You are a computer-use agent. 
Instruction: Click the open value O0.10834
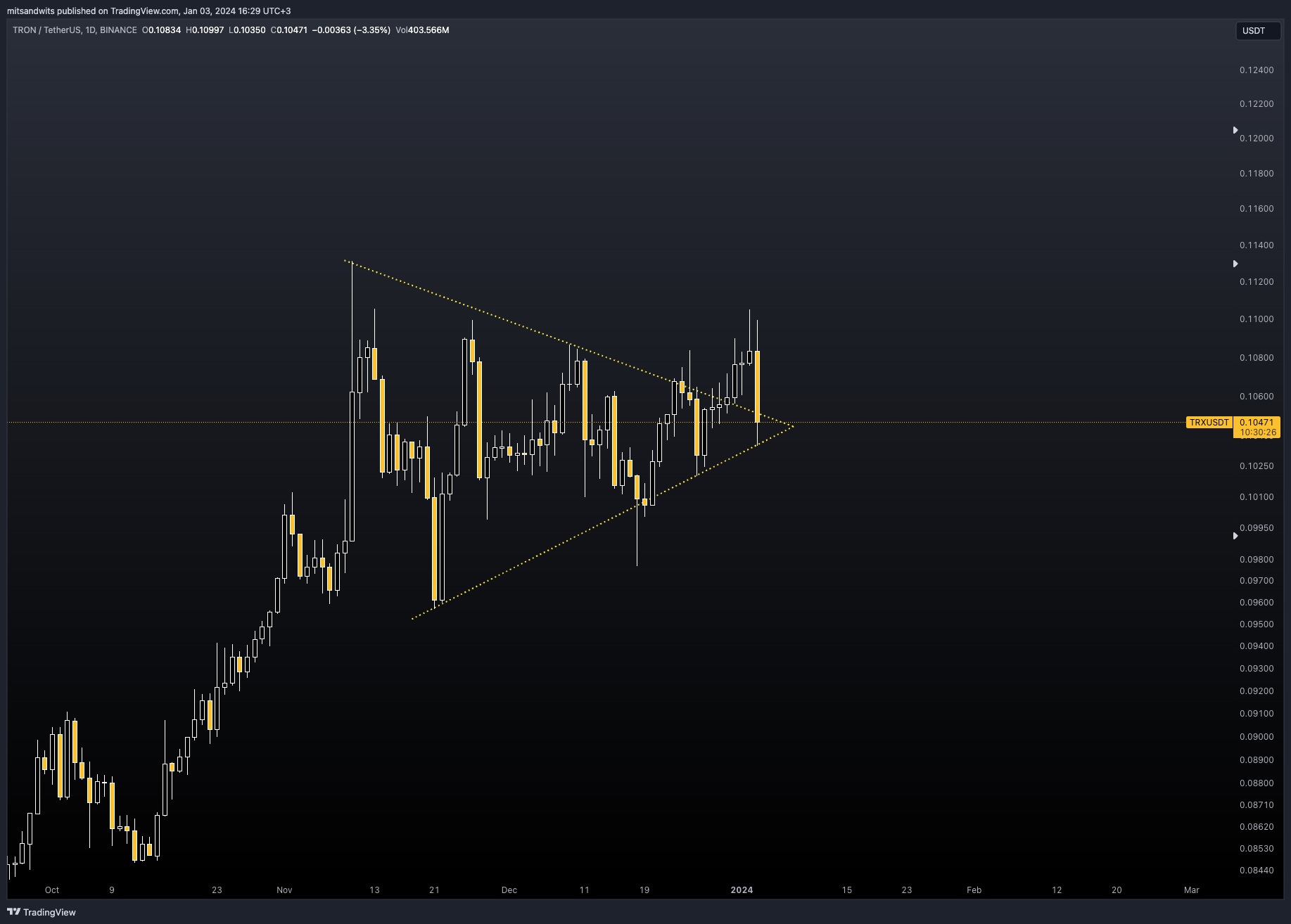pos(161,30)
